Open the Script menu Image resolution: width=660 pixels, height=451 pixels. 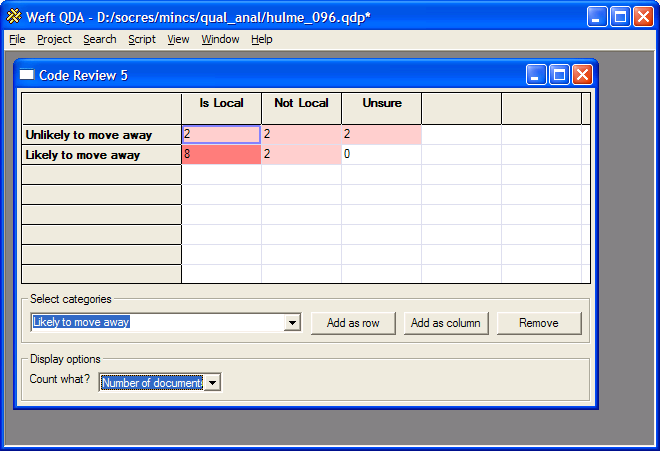point(142,39)
